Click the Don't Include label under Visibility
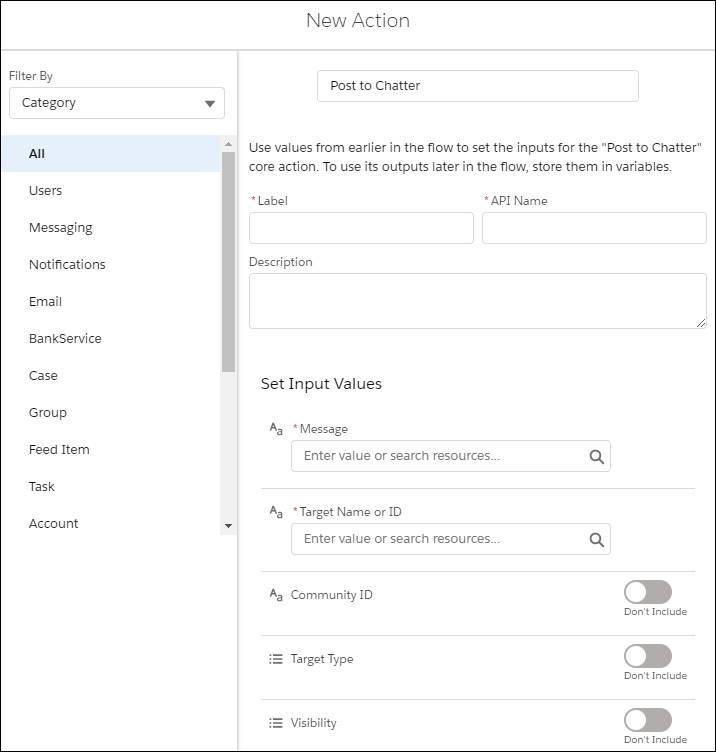 tap(655, 740)
